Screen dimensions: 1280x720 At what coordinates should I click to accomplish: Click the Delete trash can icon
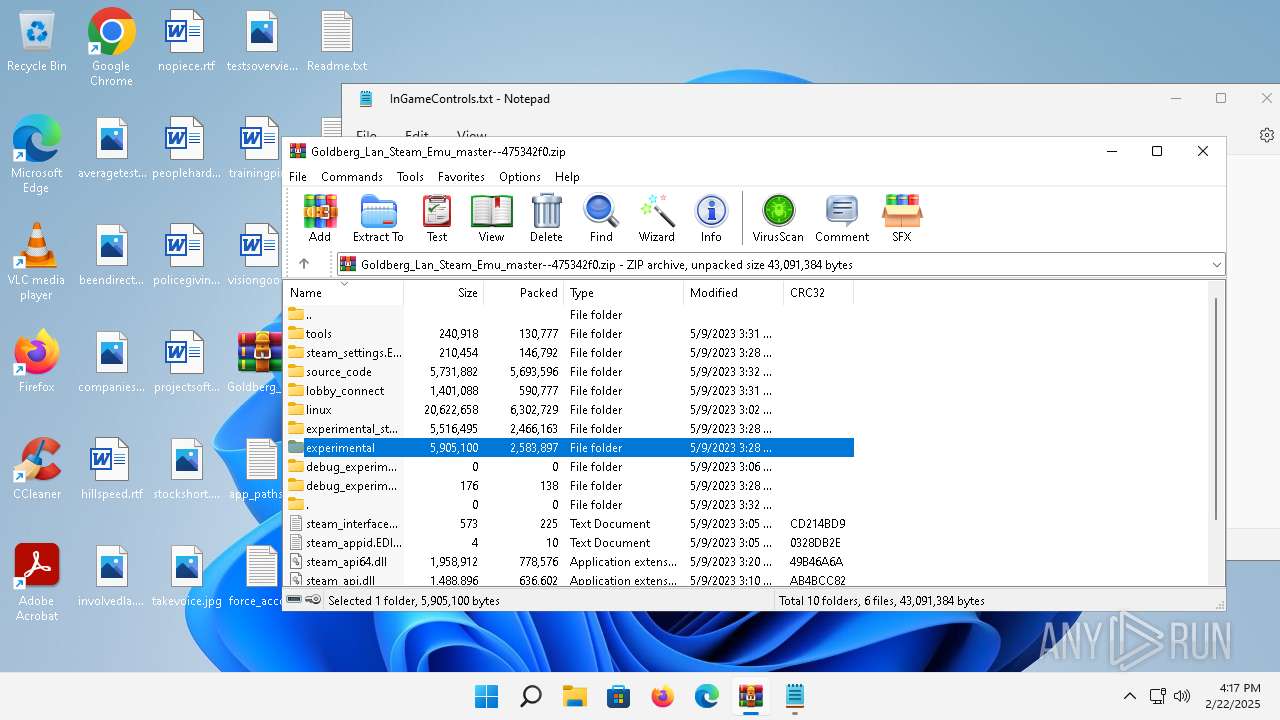(x=546, y=218)
